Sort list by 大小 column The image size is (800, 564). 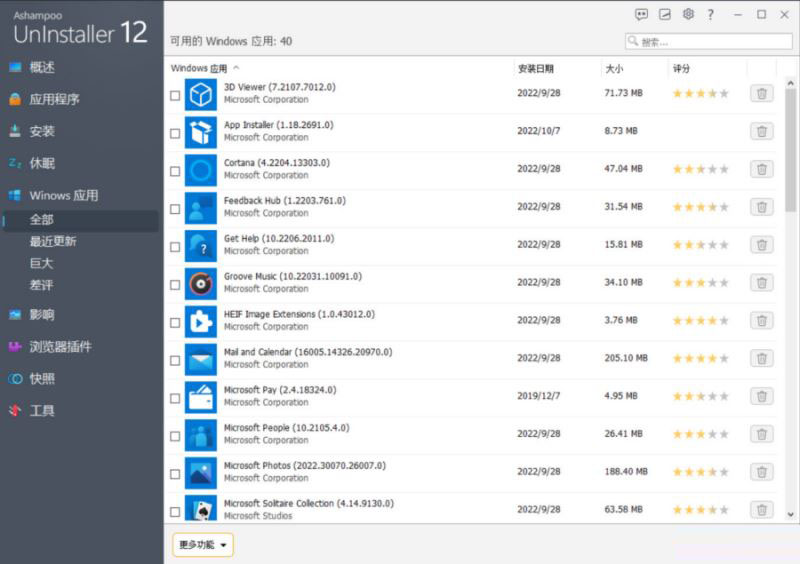(614, 68)
